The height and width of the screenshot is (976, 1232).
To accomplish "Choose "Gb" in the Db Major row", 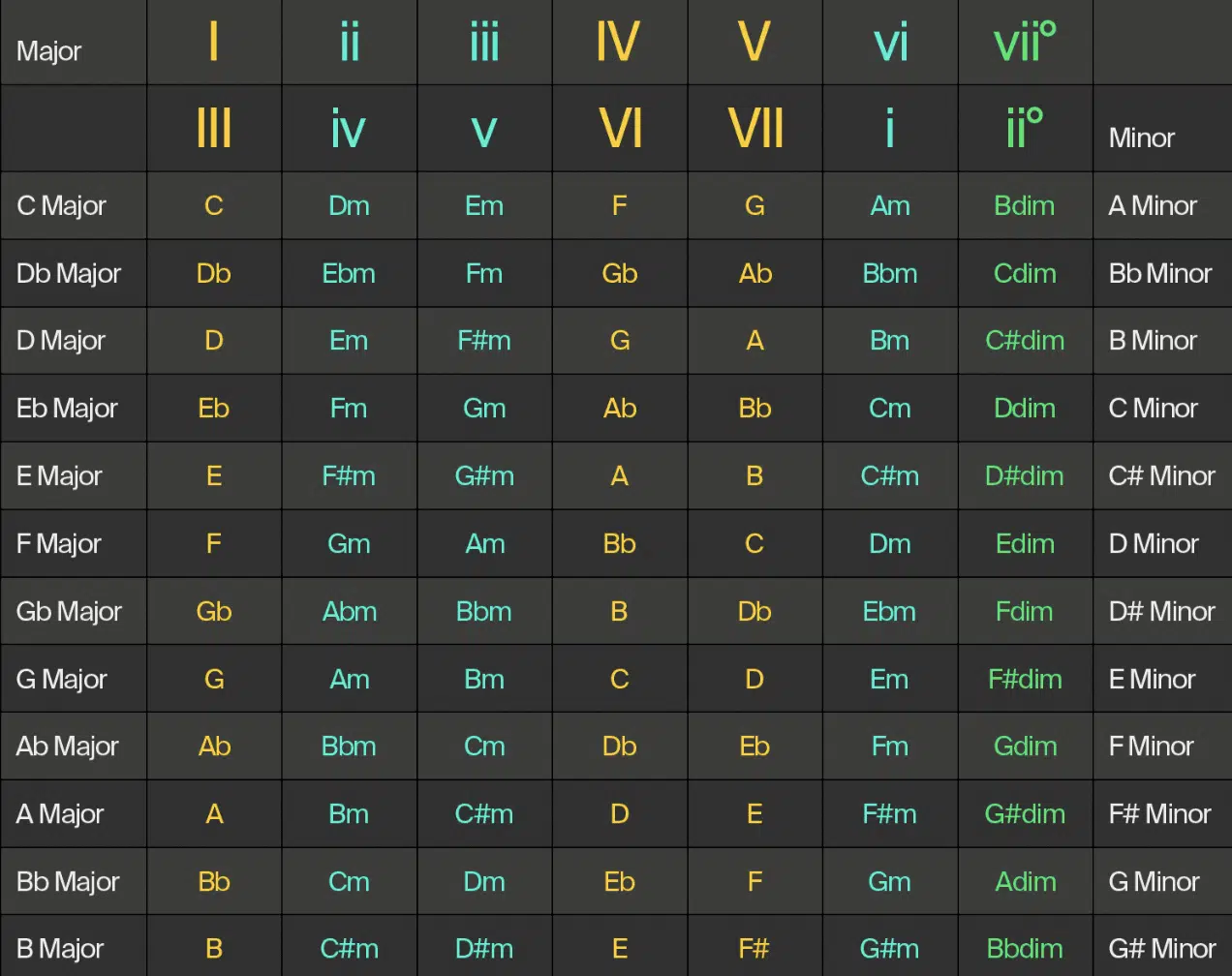I will pyautogui.click(x=620, y=273).
